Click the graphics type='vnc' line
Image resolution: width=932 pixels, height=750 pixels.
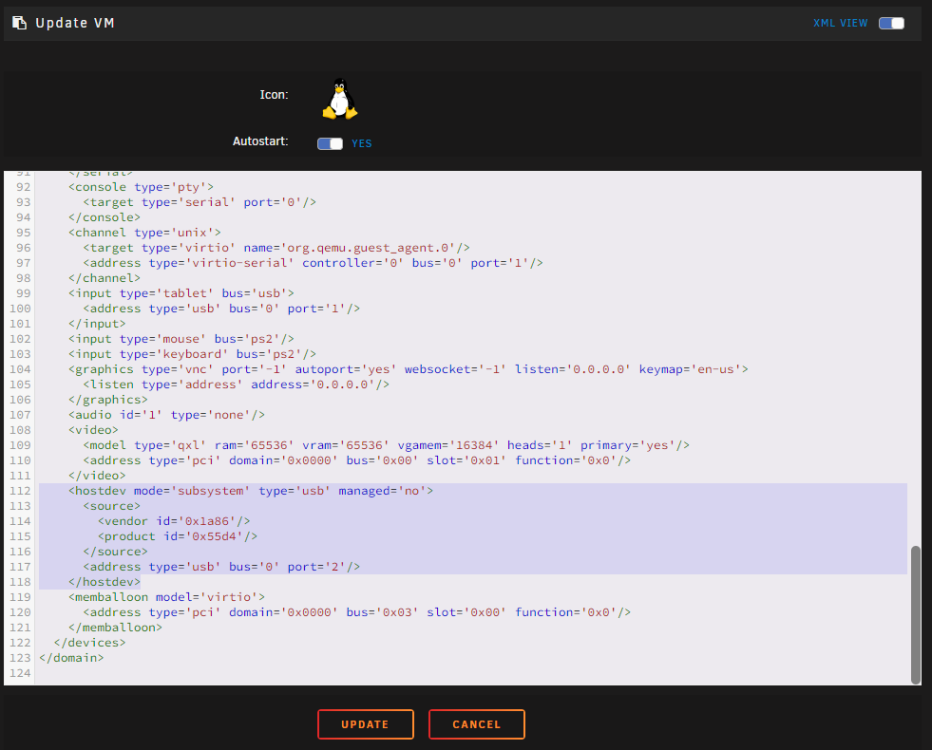click(408, 369)
